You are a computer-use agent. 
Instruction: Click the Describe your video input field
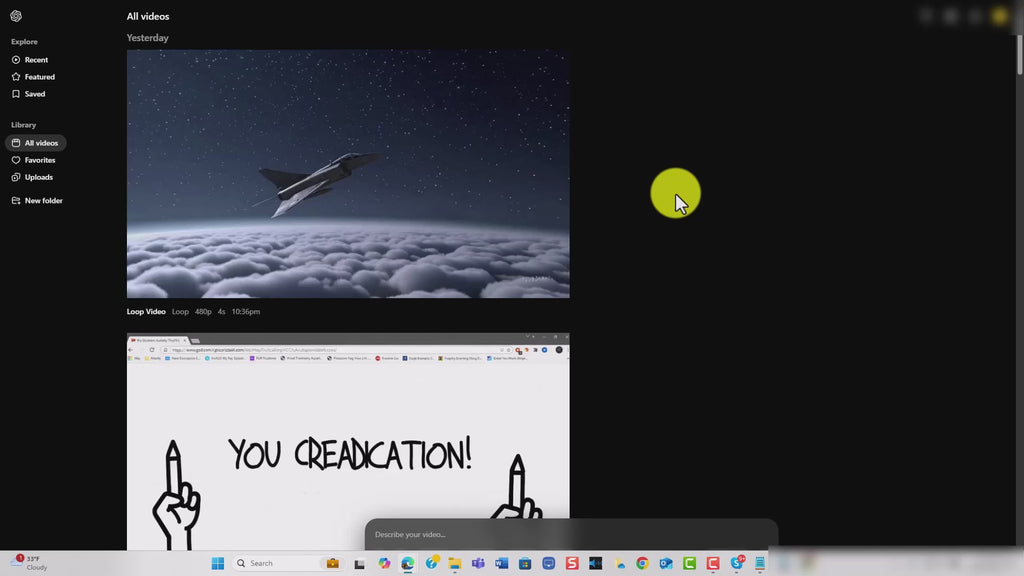coord(570,534)
